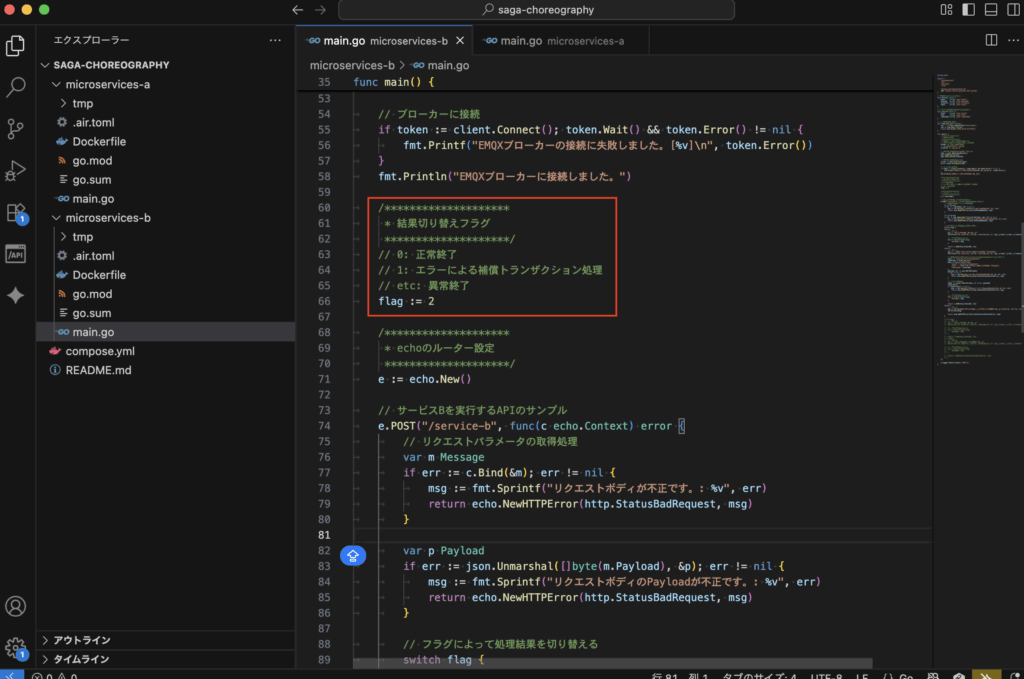
Task: Click the Split Editor Right icon
Action: point(991,40)
